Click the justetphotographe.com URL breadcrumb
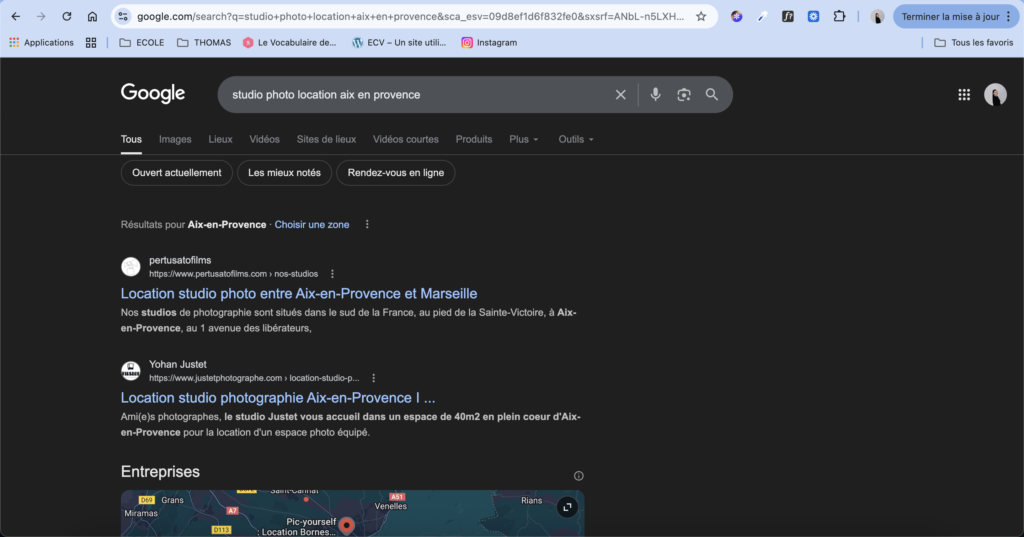 [x=254, y=378]
